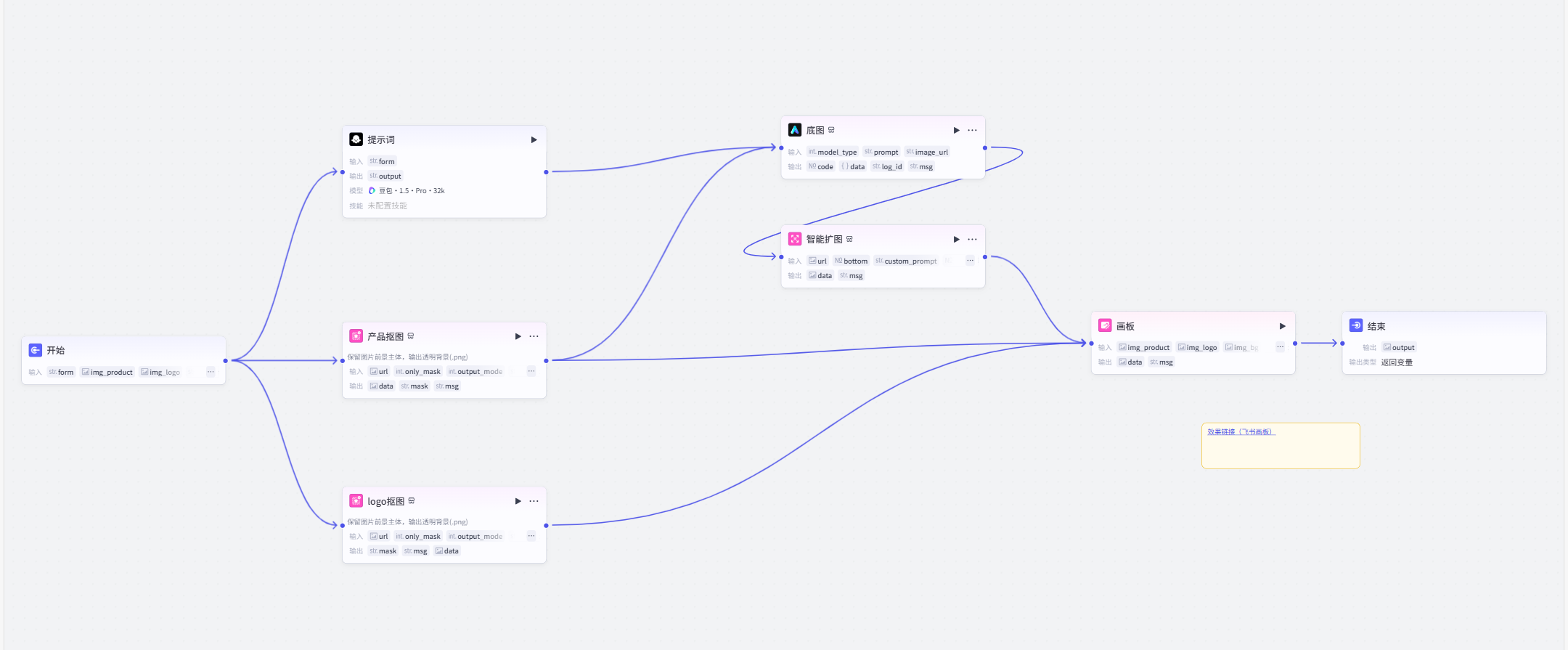Click the 底图 node model icon
1568x650 pixels.
point(794,130)
